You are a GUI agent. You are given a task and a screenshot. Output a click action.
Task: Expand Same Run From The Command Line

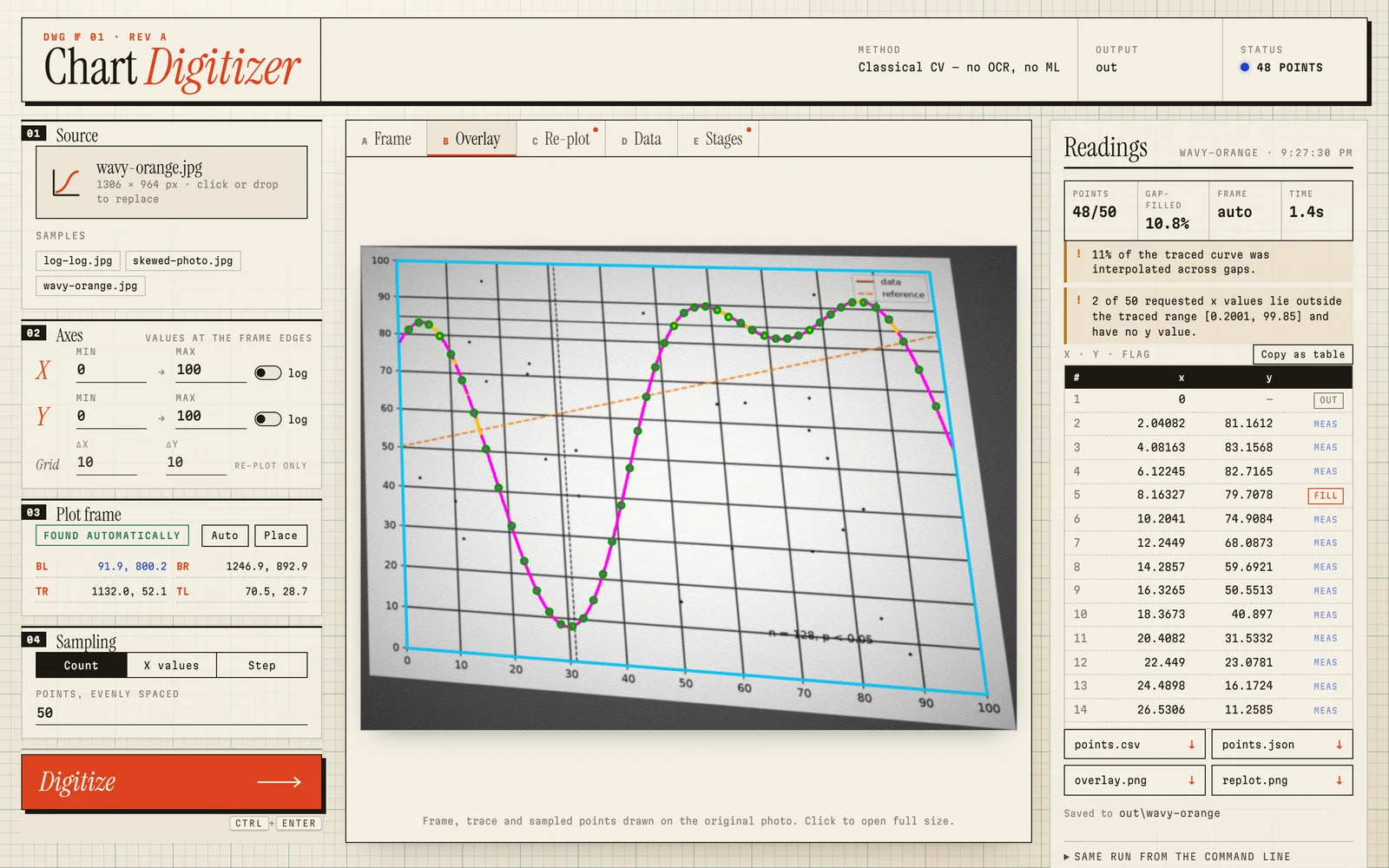pos(1177,857)
